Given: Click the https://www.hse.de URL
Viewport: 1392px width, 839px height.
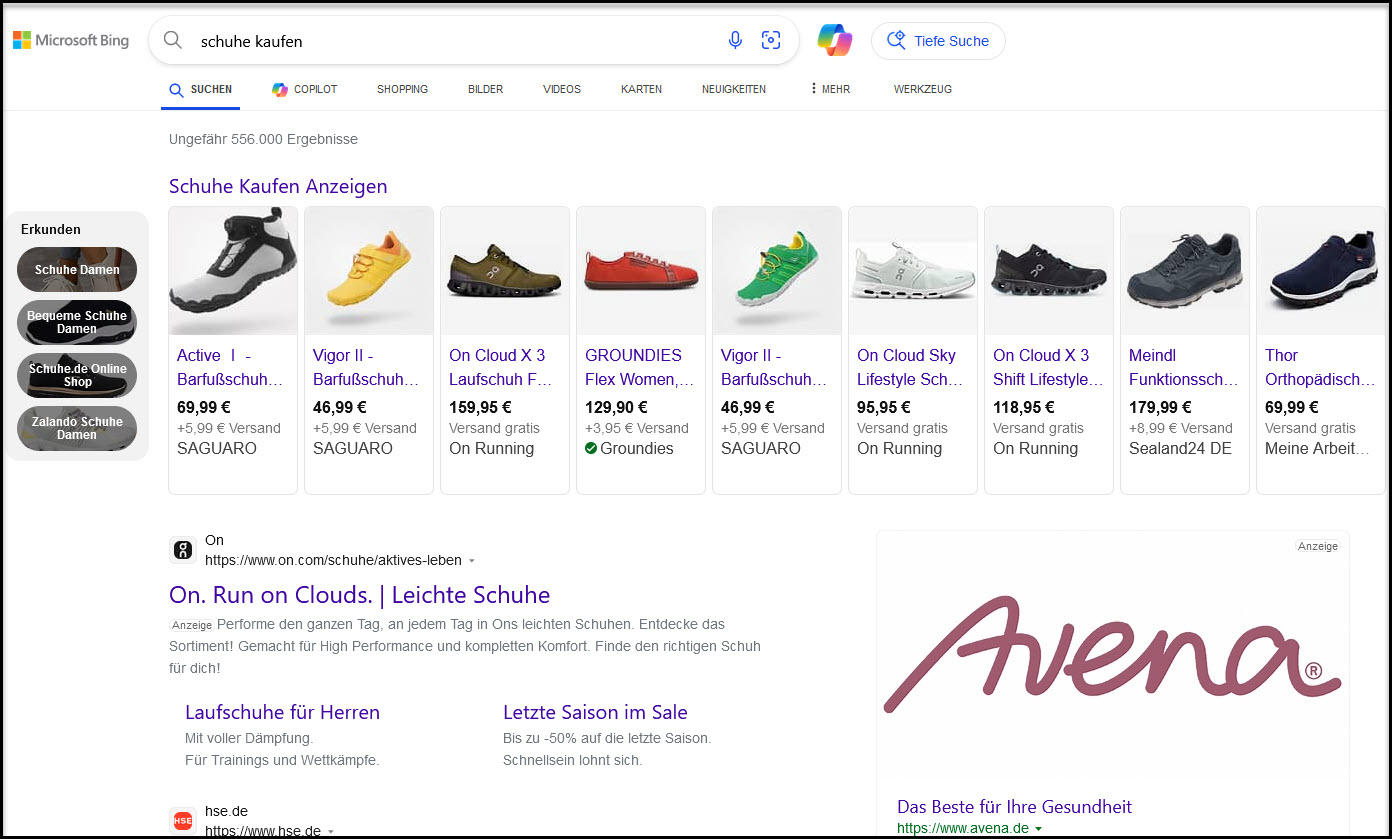Looking at the screenshot, I should (263, 831).
